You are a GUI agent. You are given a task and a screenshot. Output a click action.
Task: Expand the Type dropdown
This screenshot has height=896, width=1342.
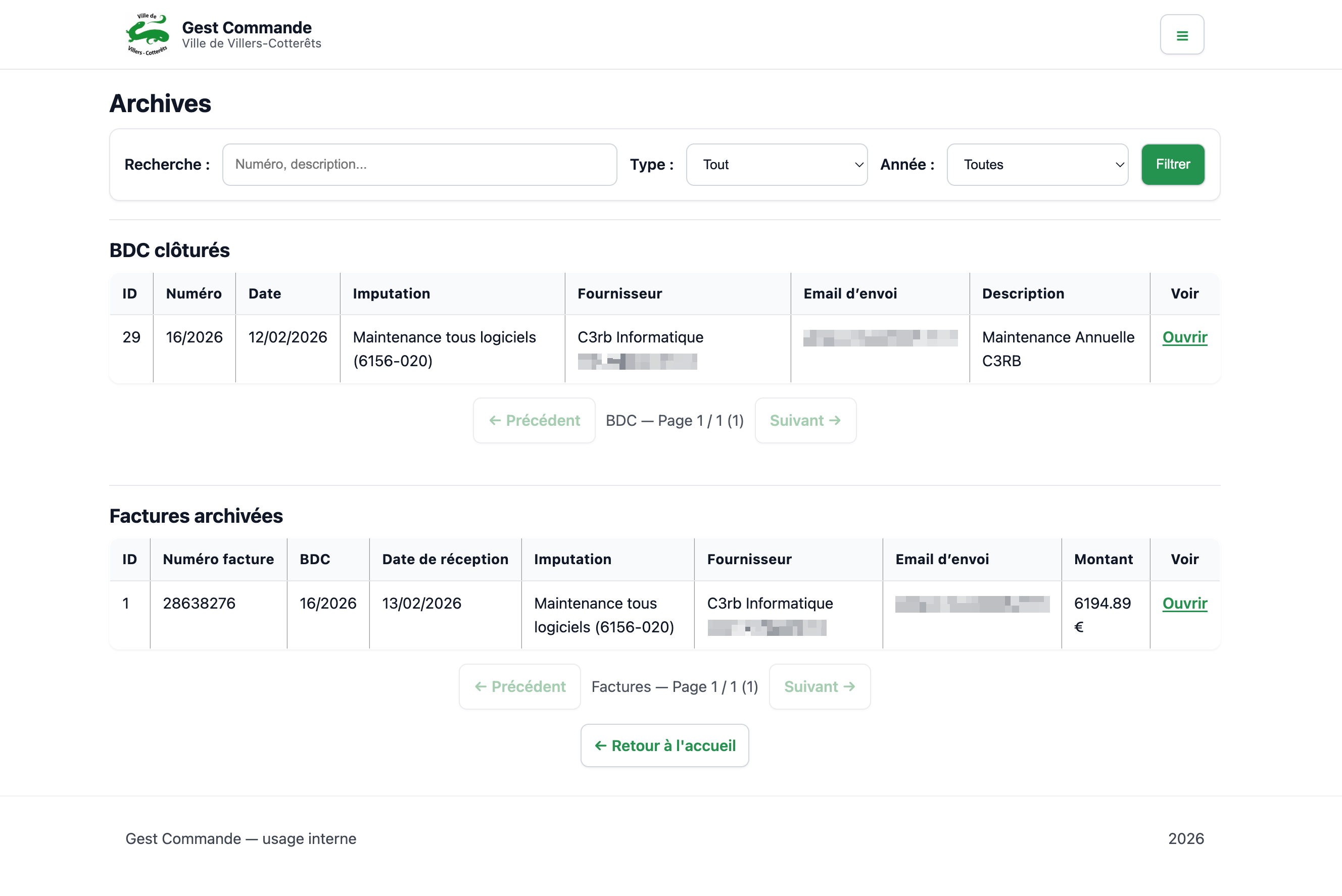776,165
